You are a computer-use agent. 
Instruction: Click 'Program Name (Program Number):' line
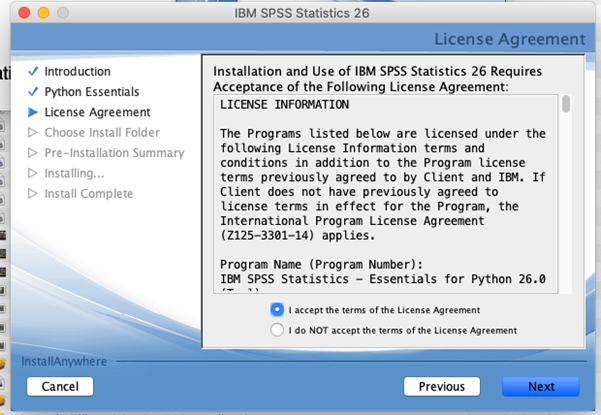[321, 264]
